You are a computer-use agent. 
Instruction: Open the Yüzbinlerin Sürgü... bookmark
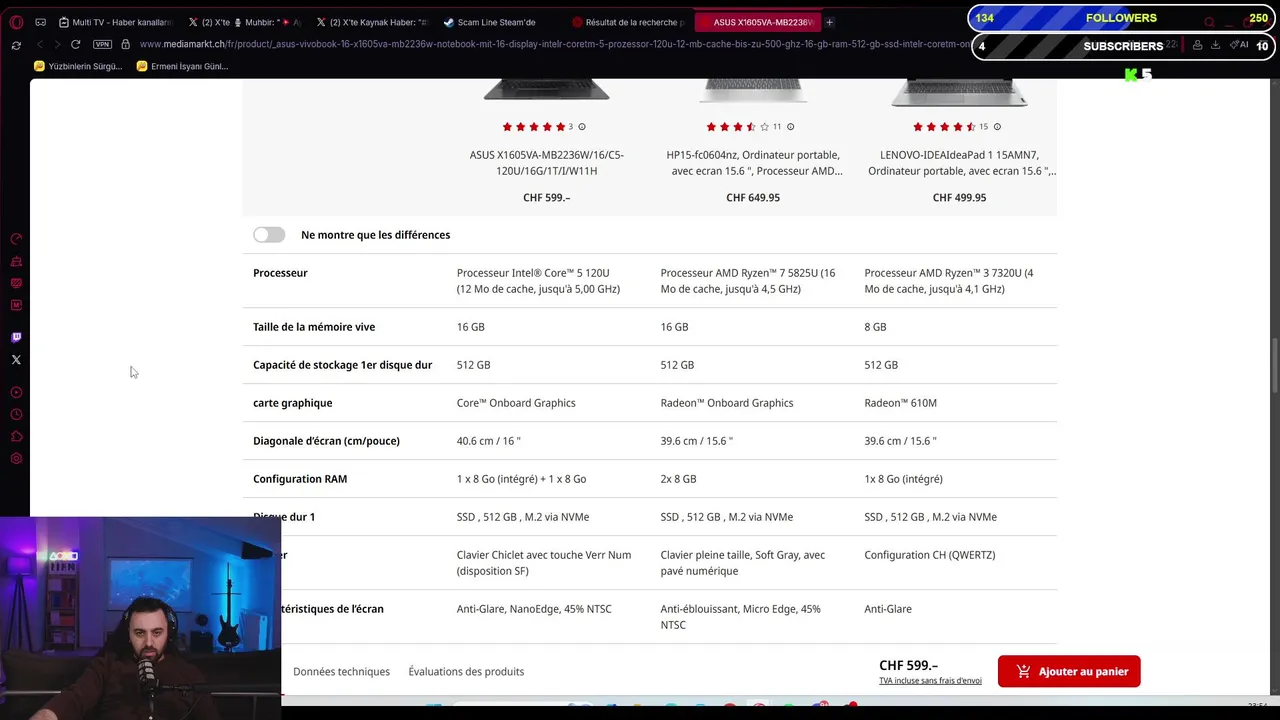pos(78,66)
